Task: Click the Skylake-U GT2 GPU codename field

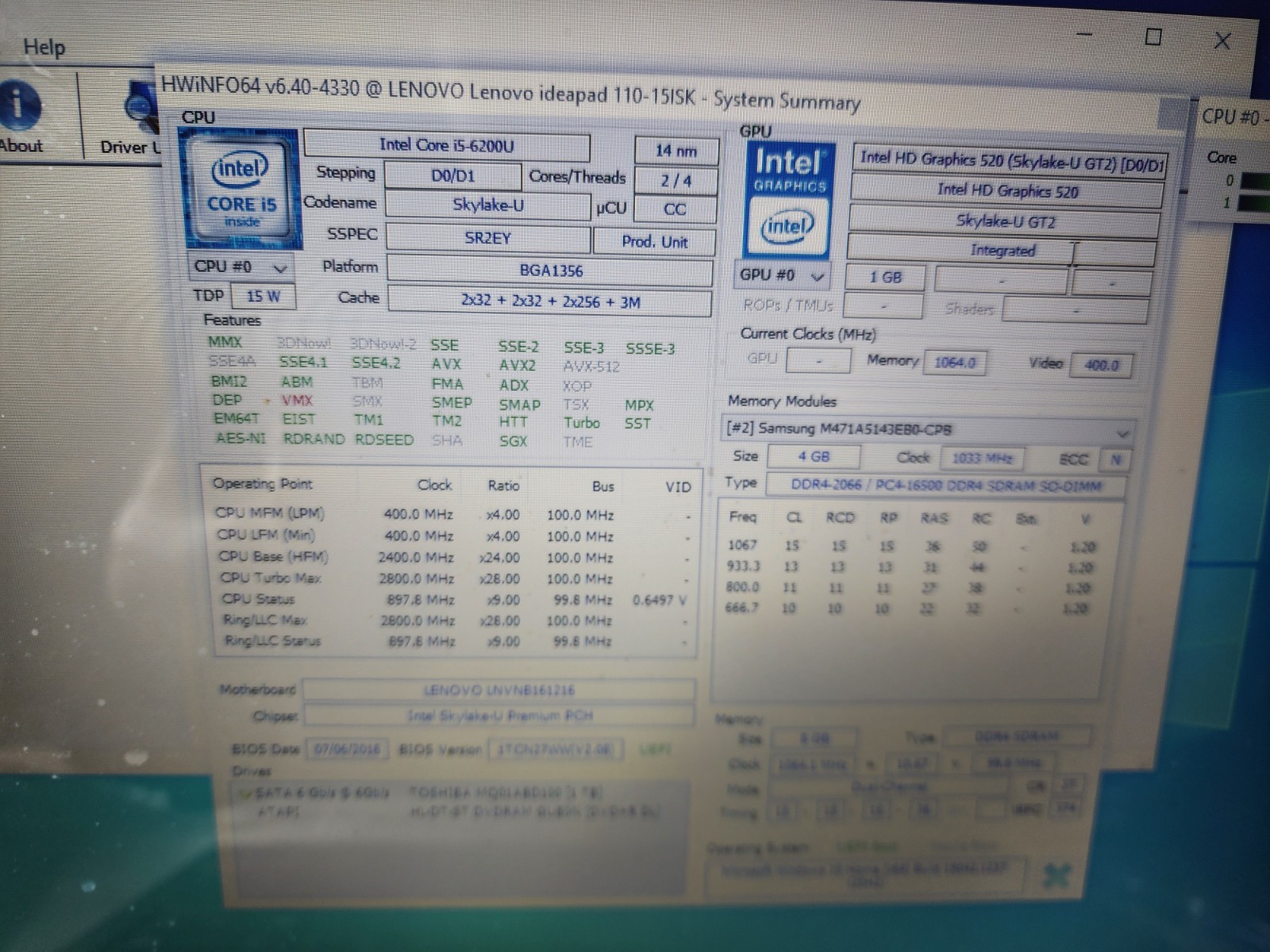Action: point(1005,221)
